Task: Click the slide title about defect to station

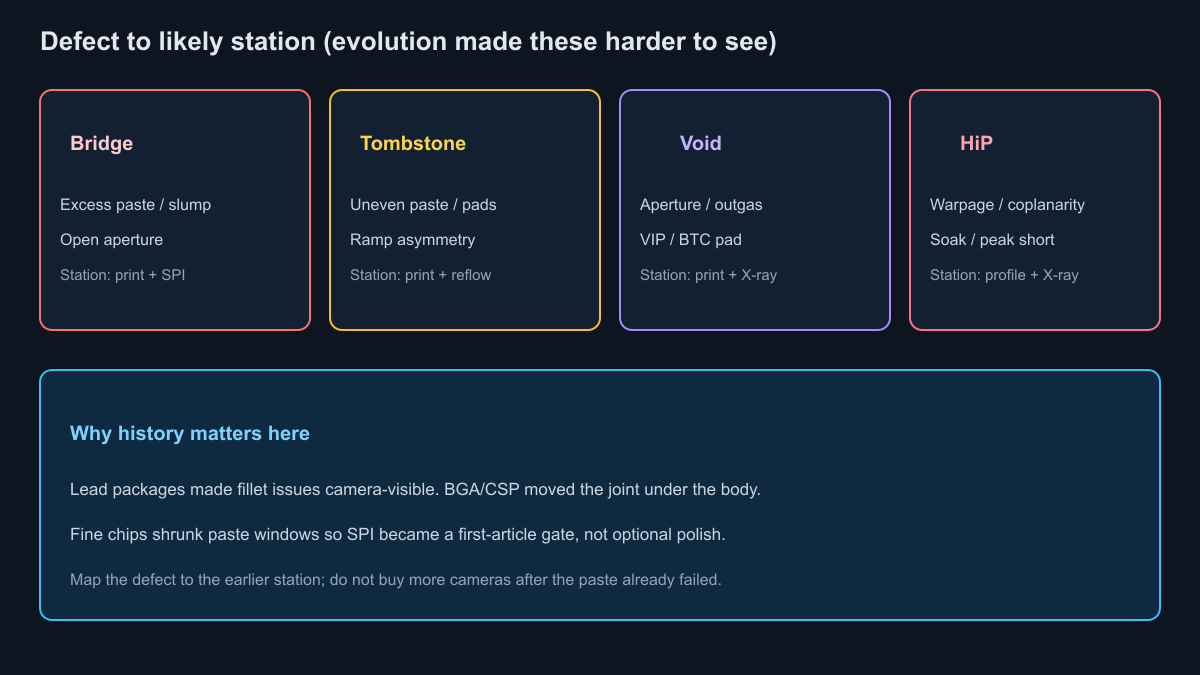Action: (408, 42)
